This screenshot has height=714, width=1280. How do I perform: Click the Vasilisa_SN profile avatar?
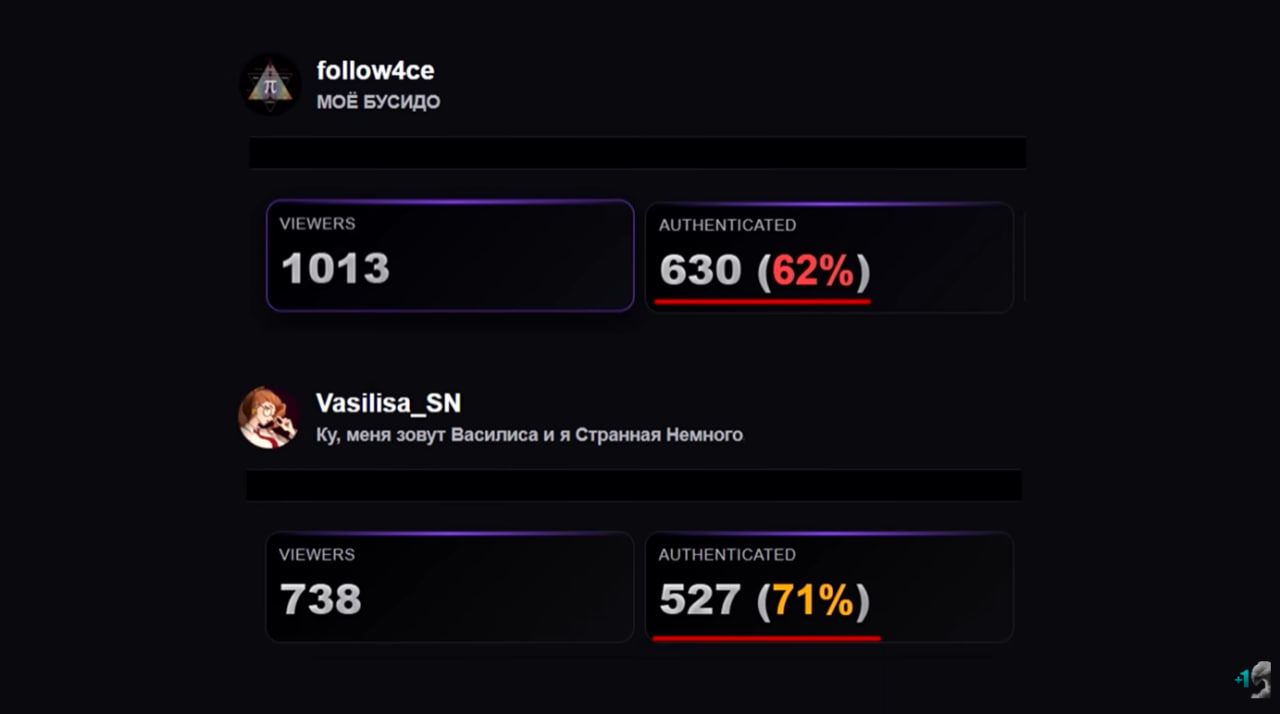[x=268, y=417]
